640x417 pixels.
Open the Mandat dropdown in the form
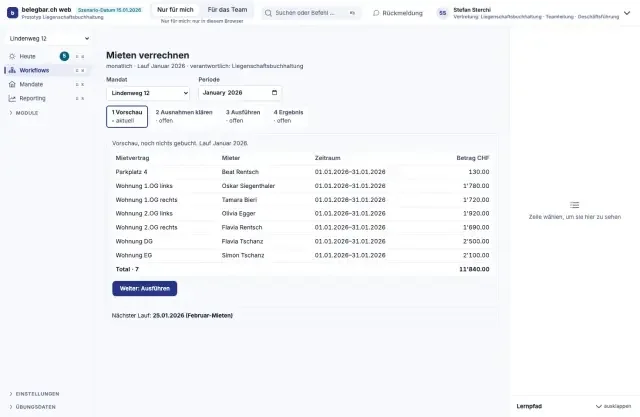pos(148,93)
